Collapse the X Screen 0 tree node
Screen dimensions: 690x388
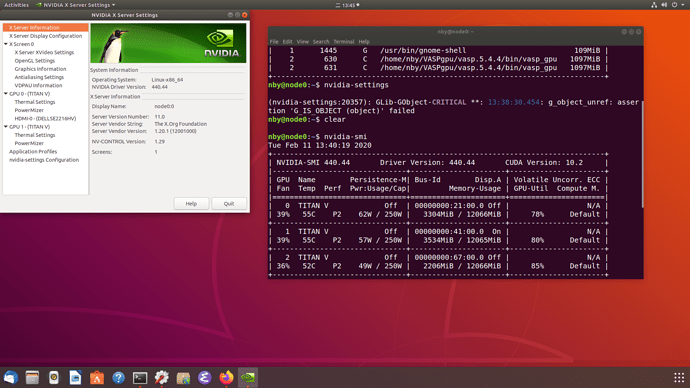pos(6,44)
